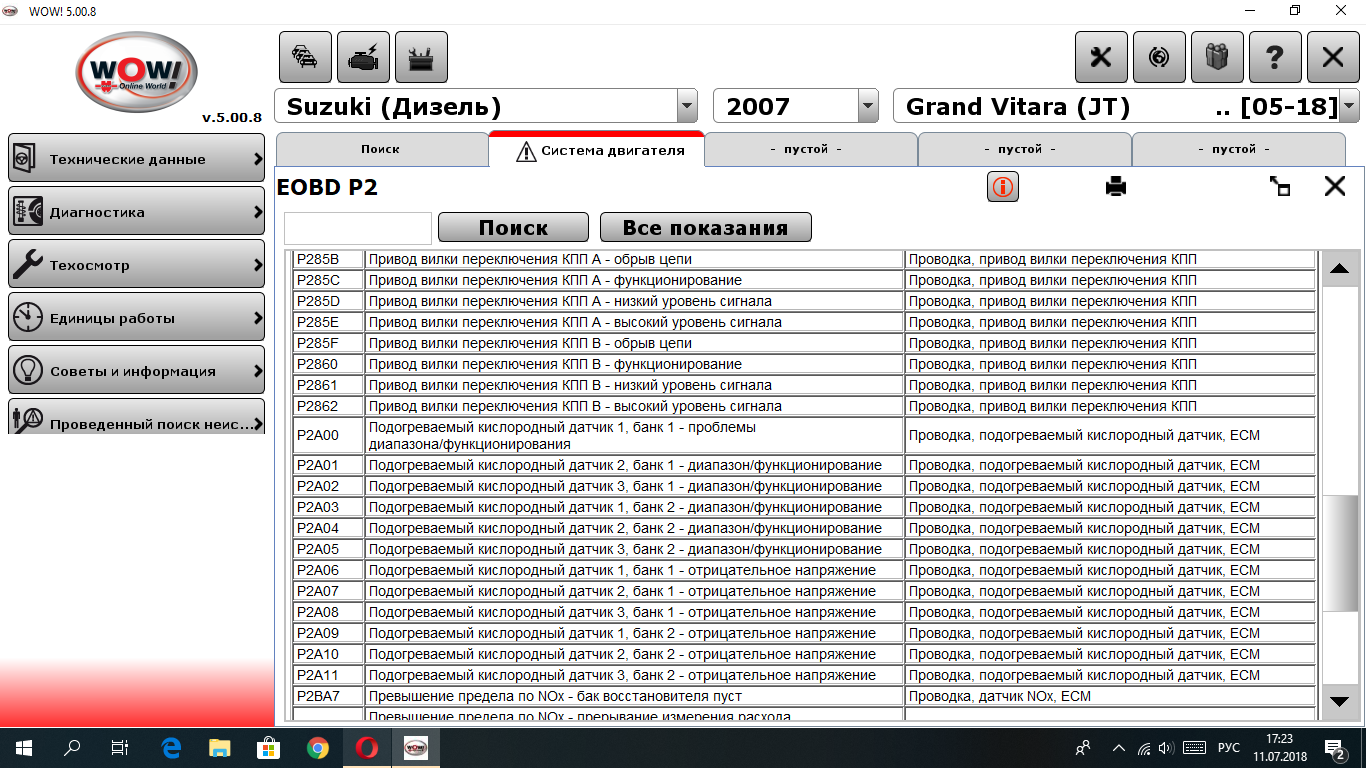The height and width of the screenshot is (768, 1366).
Task: Print the fault code list
Action: tap(1116, 187)
